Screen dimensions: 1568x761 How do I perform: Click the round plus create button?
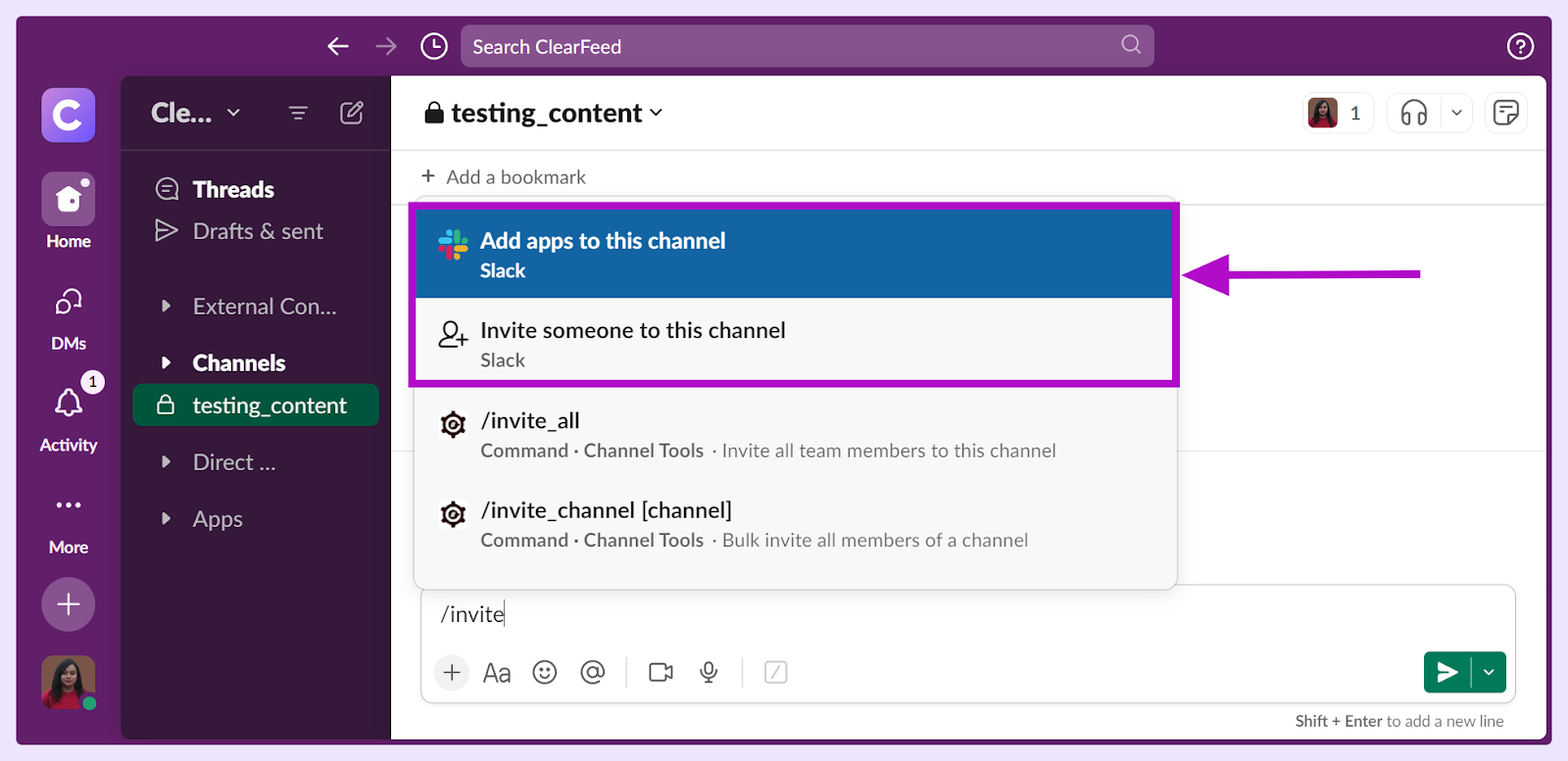pyautogui.click(x=69, y=604)
